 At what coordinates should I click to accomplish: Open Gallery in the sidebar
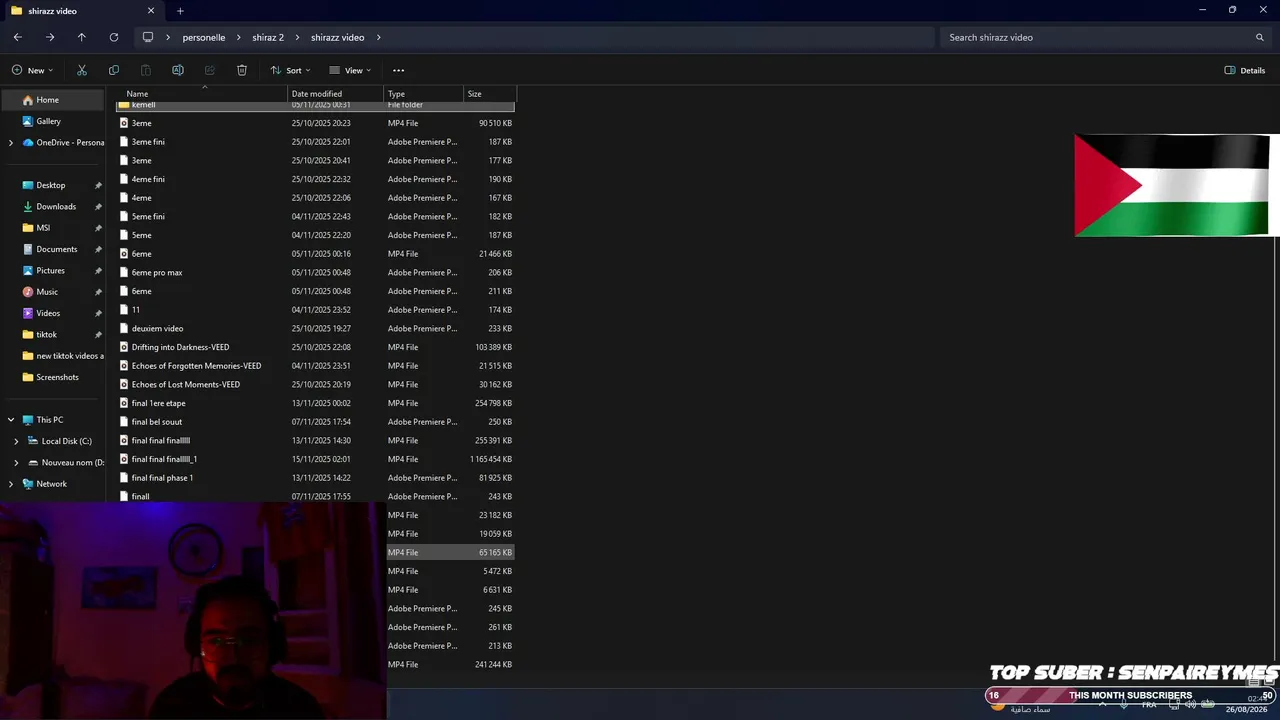[x=48, y=121]
